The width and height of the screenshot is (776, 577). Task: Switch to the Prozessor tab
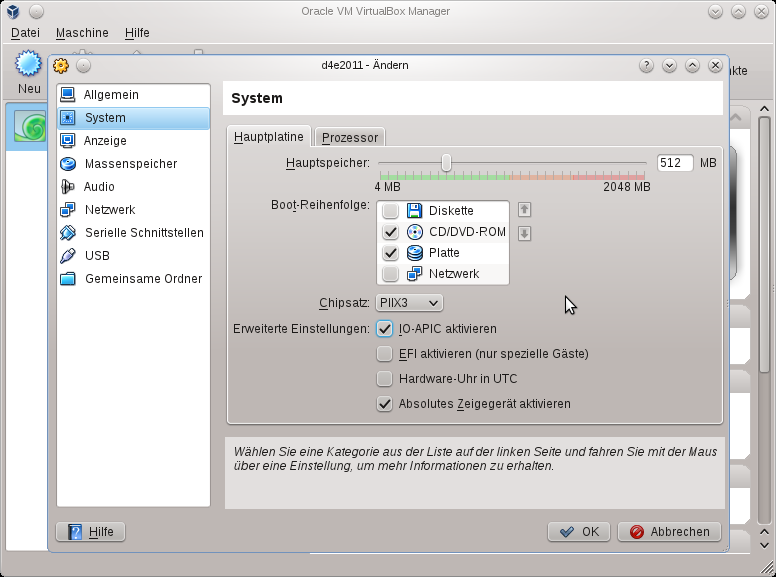click(x=350, y=138)
